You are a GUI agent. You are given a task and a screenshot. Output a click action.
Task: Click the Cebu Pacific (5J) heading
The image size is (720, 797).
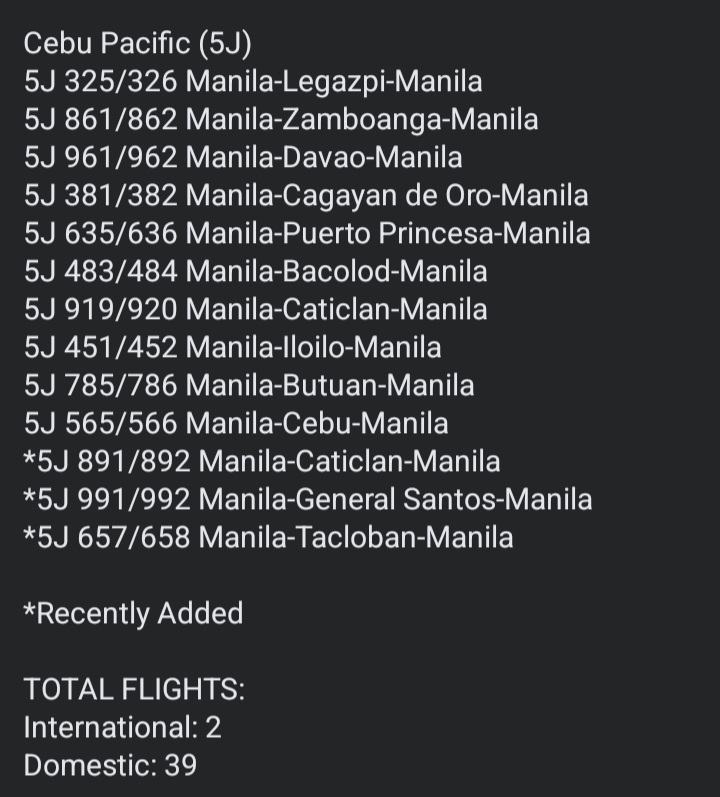tap(138, 44)
